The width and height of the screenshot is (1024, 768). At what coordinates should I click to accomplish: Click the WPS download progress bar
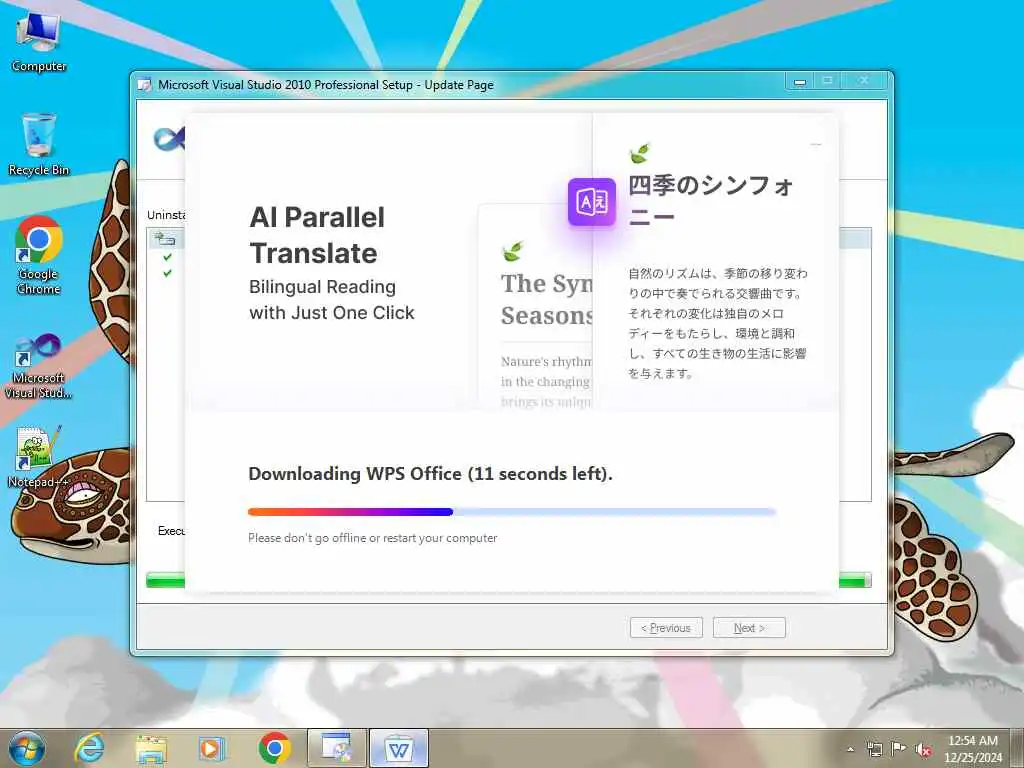point(512,512)
